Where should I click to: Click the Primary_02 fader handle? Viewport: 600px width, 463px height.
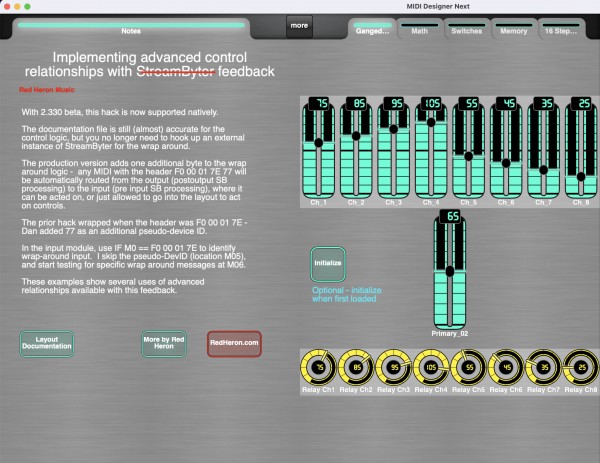click(x=450, y=271)
